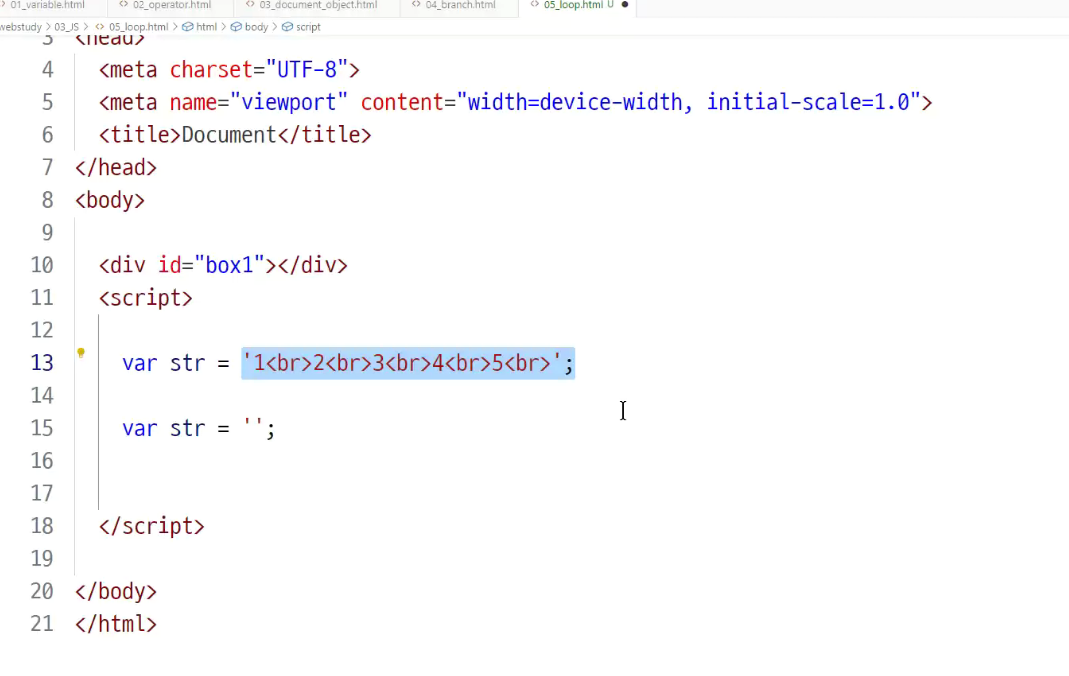Click 'Document' title text on line 6
This screenshot has width=1069, height=676.
click(x=229, y=135)
